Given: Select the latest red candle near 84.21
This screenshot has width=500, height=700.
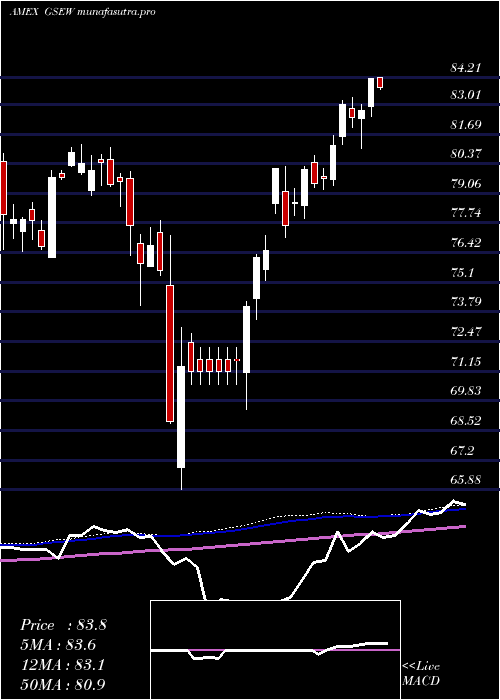Looking at the screenshot, I should pyautogui.click(x=380, y=83).
